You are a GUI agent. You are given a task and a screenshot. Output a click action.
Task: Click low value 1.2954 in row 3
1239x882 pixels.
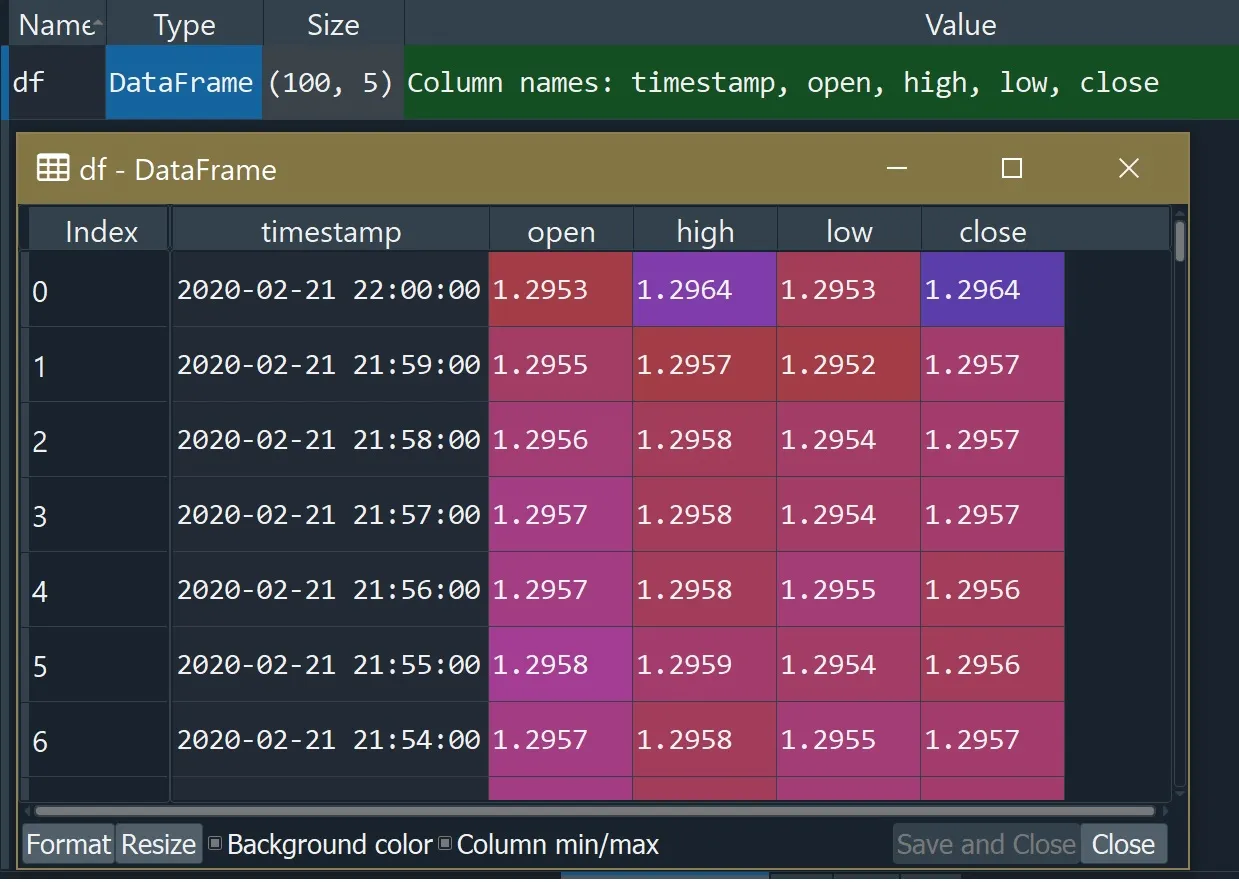[x=849, y=515]
